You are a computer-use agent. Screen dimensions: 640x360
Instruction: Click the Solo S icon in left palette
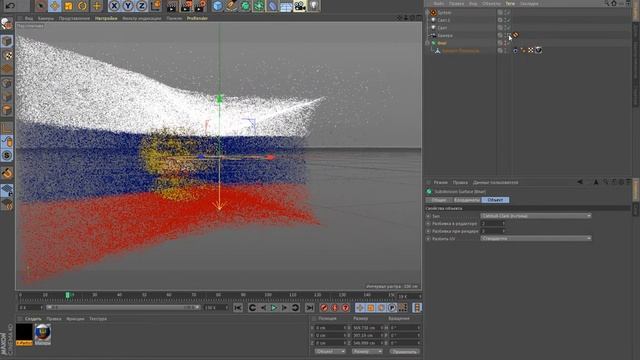tap(7, 156)
